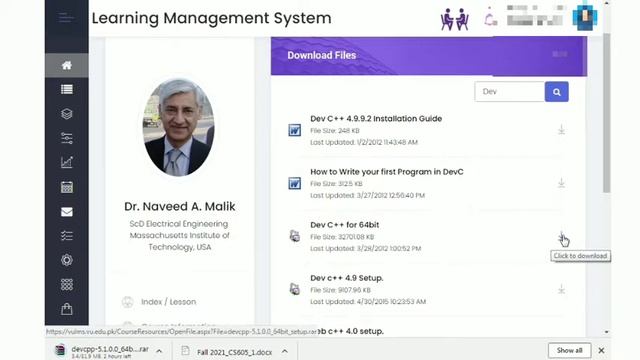The height and width of the screenshot is (360, 640).
Task: Open the line chart sidebar icon
Action: [67, 162]
